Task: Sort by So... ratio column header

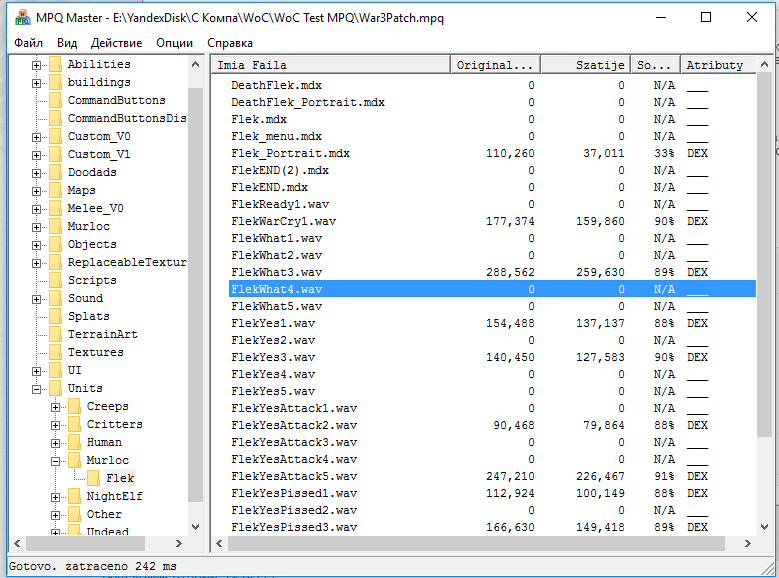Action: tap(656, 65)
